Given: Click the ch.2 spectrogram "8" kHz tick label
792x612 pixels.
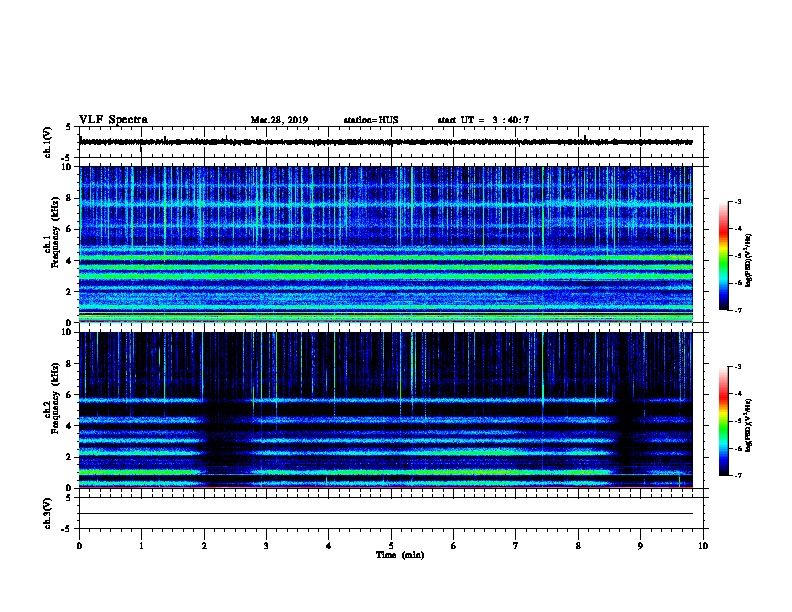Looking at the screenshot, I should point(69,364).
